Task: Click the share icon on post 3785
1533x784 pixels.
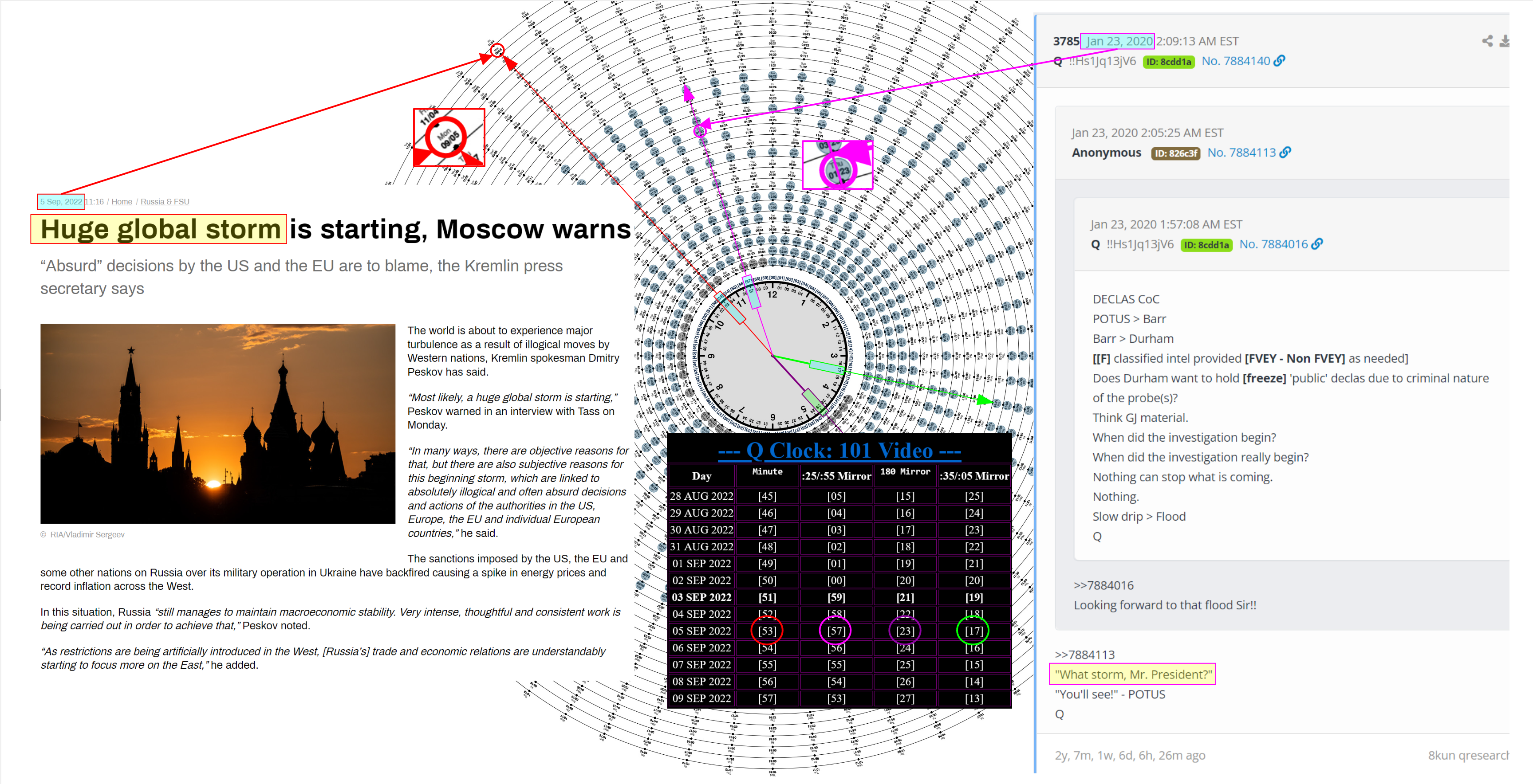Action: [1487, 41]
